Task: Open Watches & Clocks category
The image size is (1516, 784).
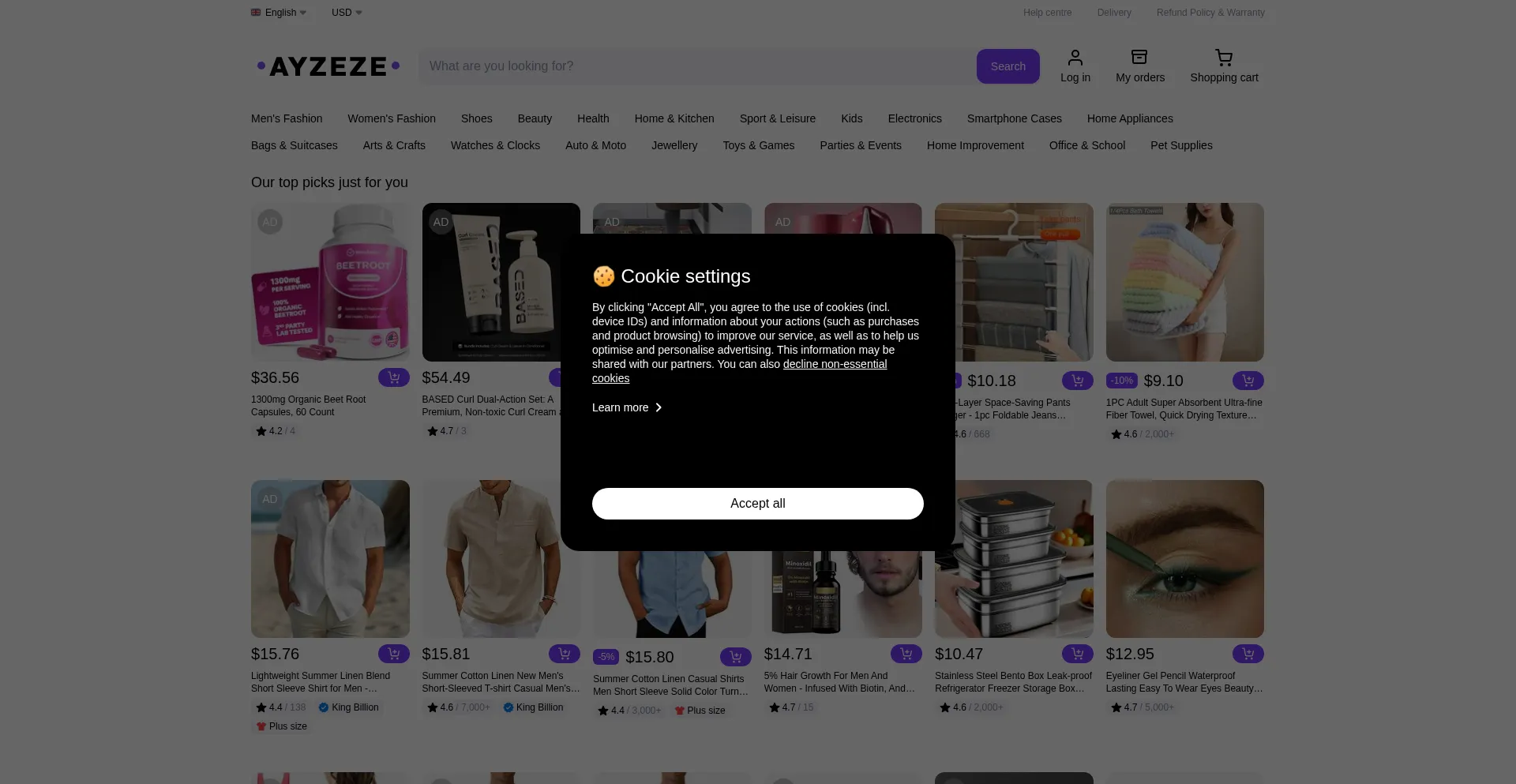Action: (x=495, y=145)
